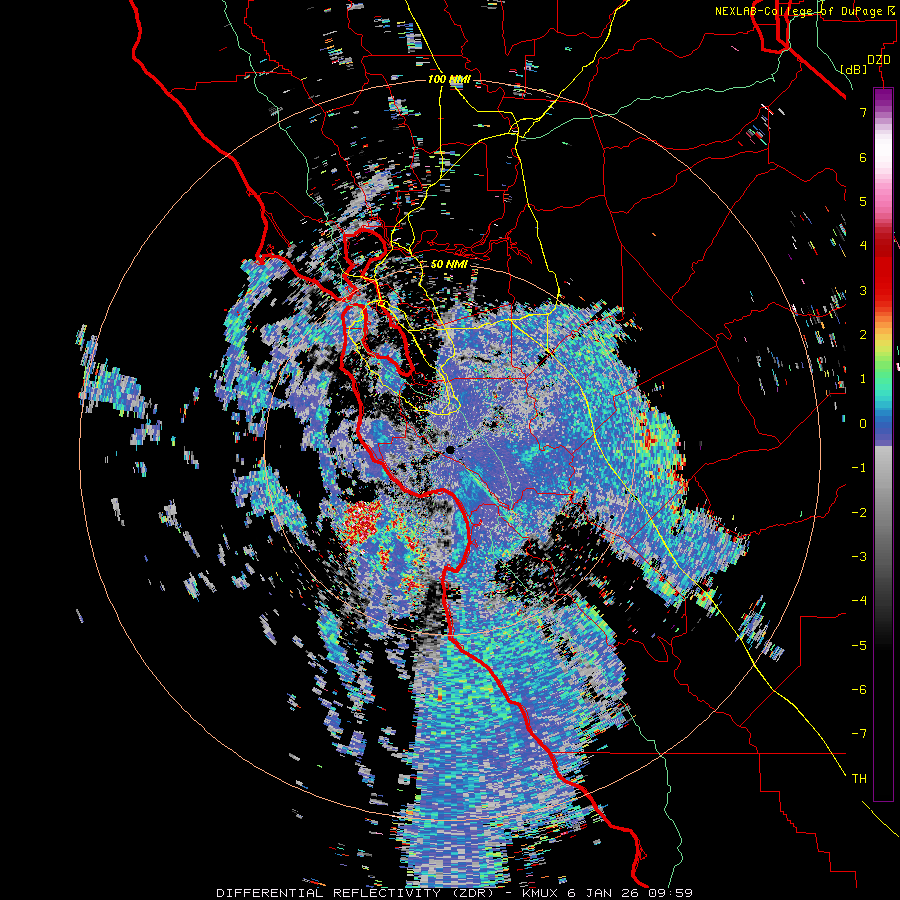The width and height of the screenshot is (900, 900).
Task: Click the 09:59 timestamp in the caption
Action: pos(670,893)
